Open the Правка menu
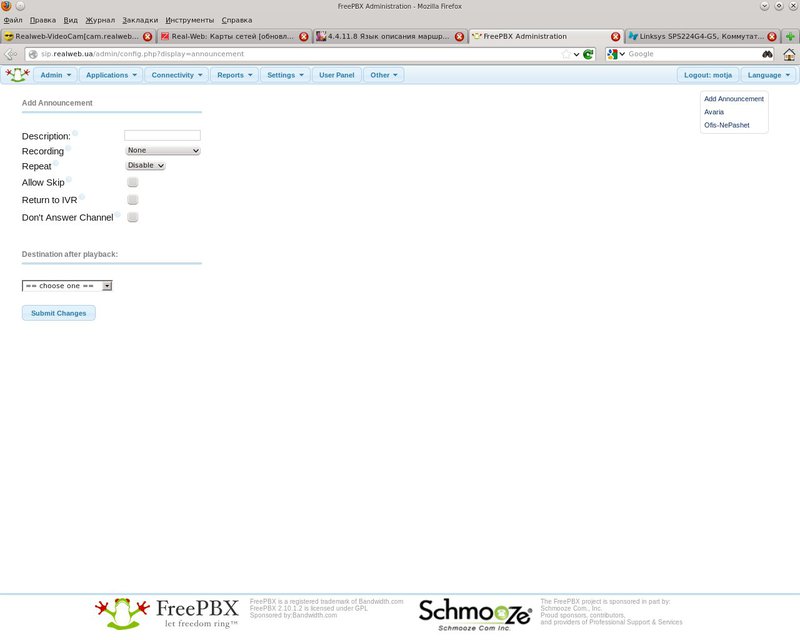Viewport: 800px width, 640px height. click(x=43, y=20)
